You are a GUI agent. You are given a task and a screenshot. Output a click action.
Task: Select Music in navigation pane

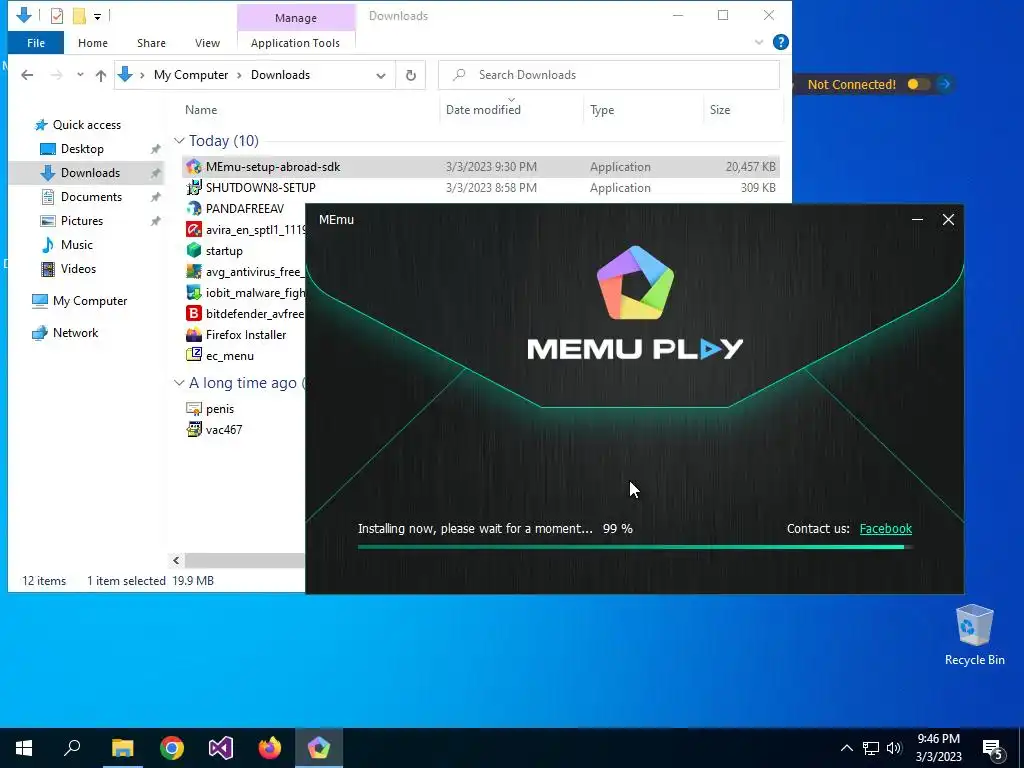pyautogui.click(x=76, y=245)
